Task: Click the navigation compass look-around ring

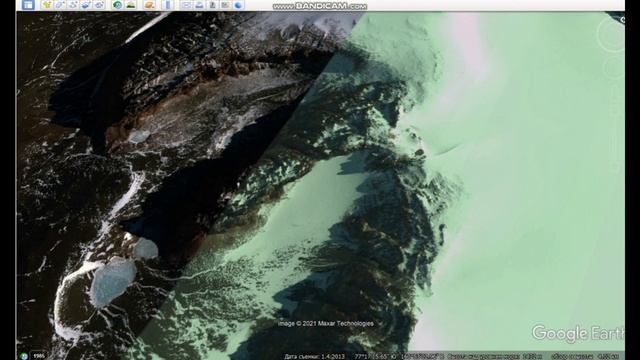Action: click(x=611, y=35)
